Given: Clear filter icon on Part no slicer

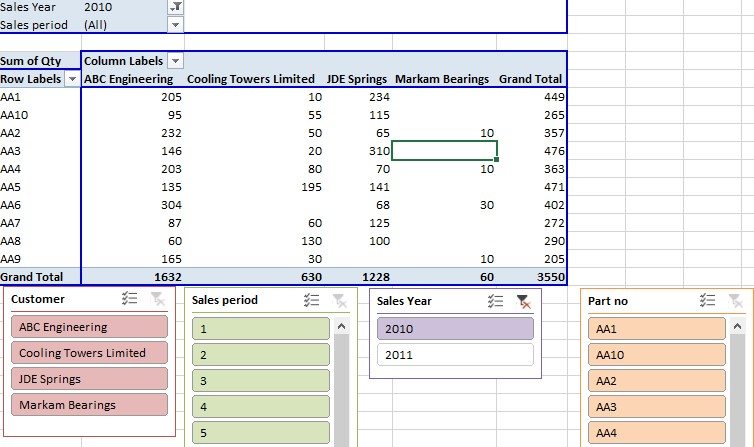Looking at the screenshot, I should (736, 300).
